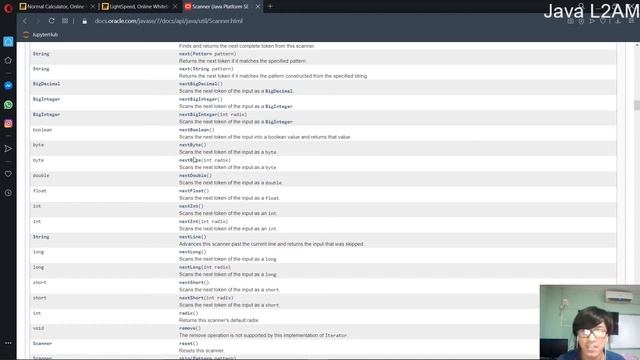This screenshot has width=640, height=360.
Task: Click the site security lock icon
Action: (x=84, y=21)
